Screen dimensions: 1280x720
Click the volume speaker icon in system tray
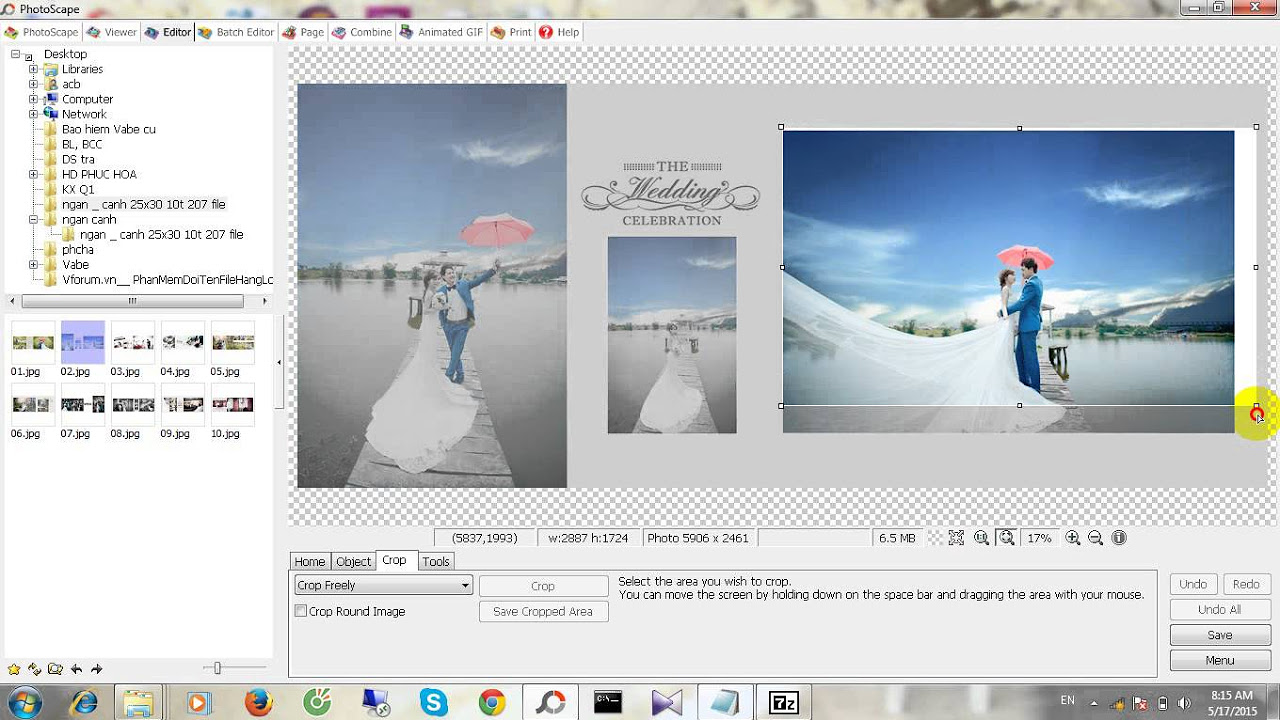1184,703
